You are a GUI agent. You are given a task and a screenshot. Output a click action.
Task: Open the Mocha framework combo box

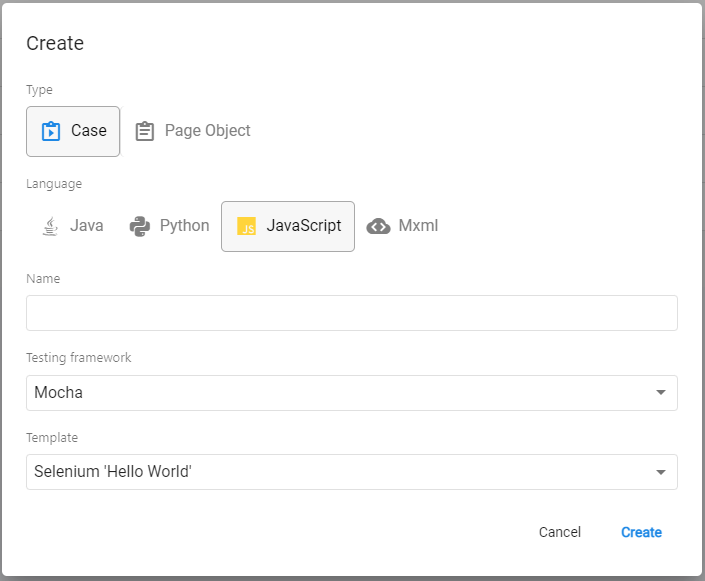click(352, 393)
